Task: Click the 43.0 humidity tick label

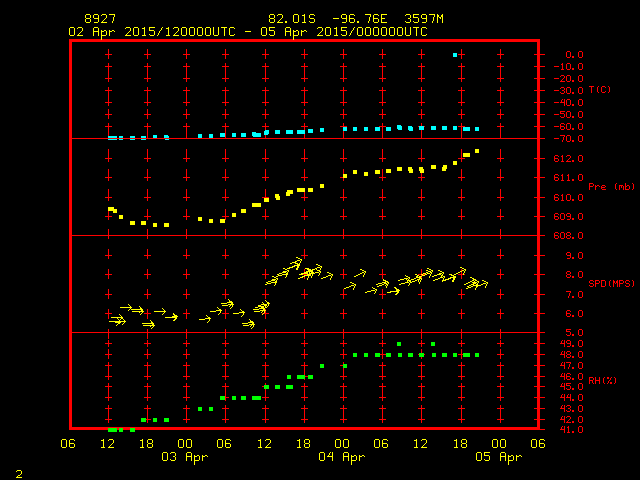Action: pyautogui.click(x=571, y=409)
